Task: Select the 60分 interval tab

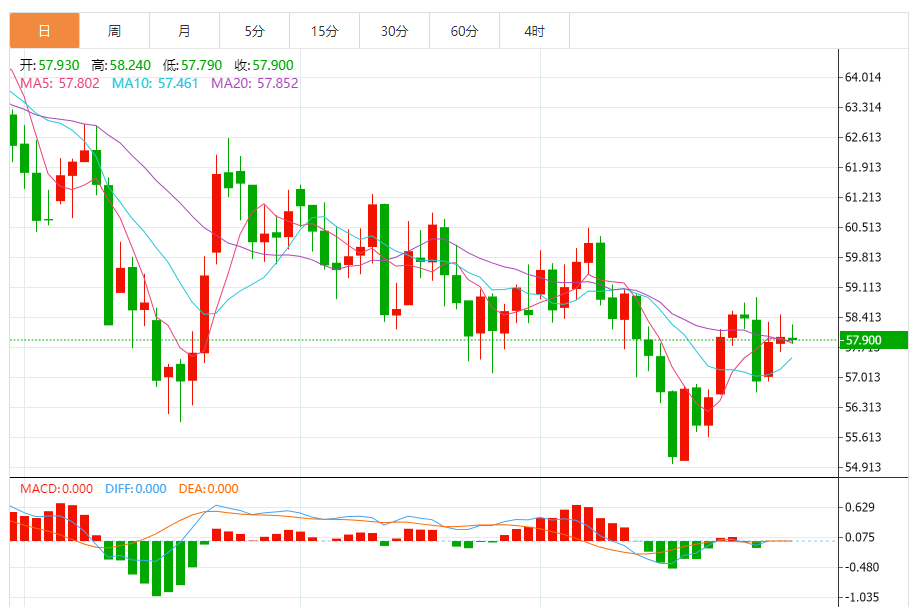Action: [464, 31]
